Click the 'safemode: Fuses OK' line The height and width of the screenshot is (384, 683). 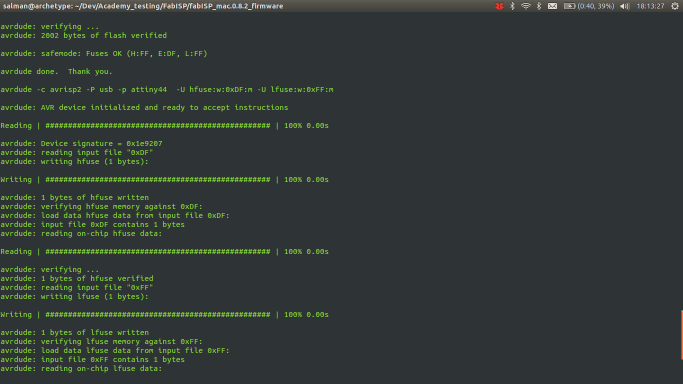104,54
